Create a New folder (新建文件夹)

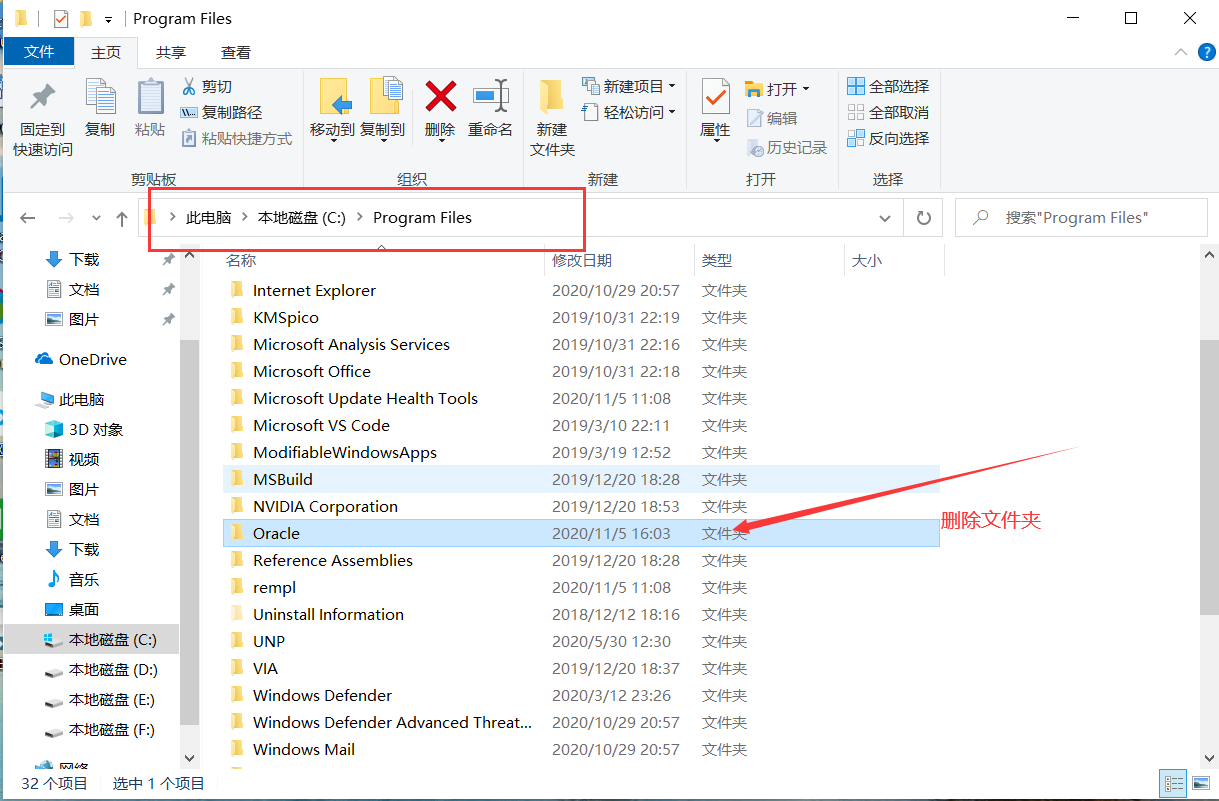coord(552,118)
